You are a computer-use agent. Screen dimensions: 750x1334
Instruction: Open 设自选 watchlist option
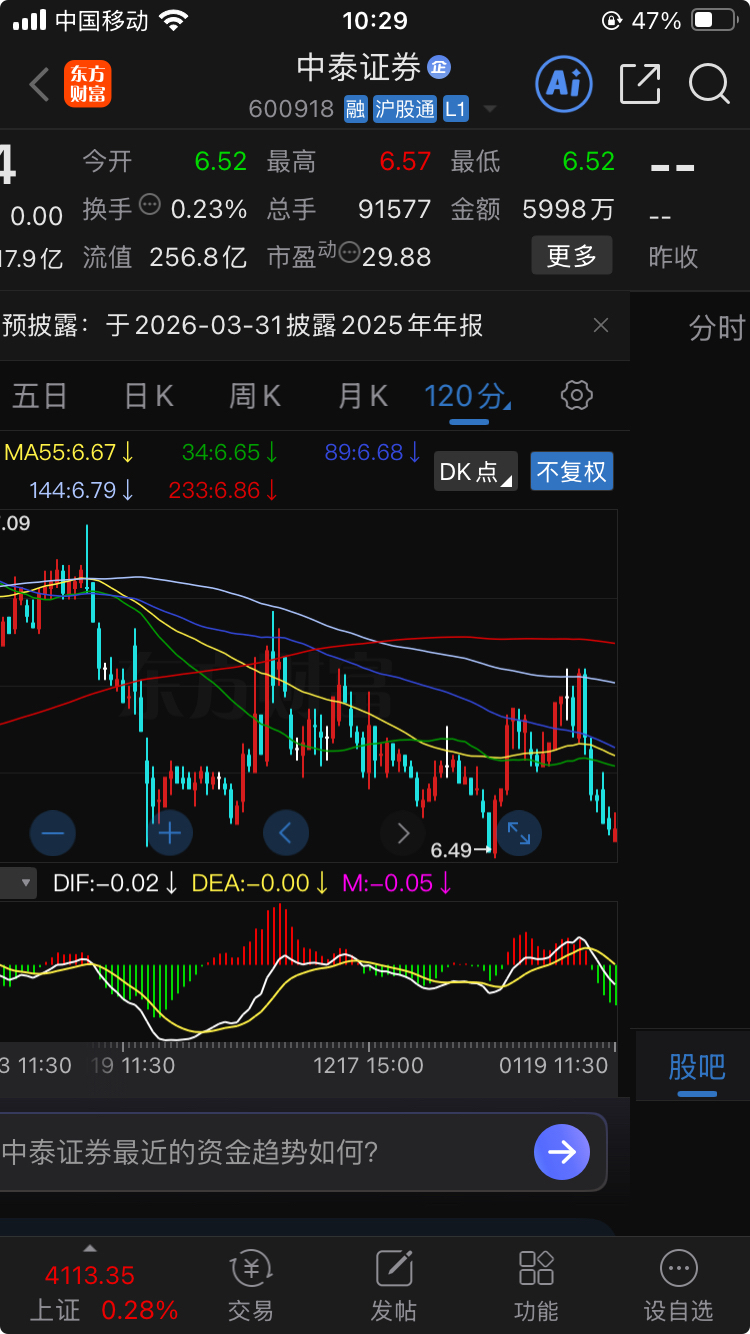pyautogui.click(x=679, y=1287)
